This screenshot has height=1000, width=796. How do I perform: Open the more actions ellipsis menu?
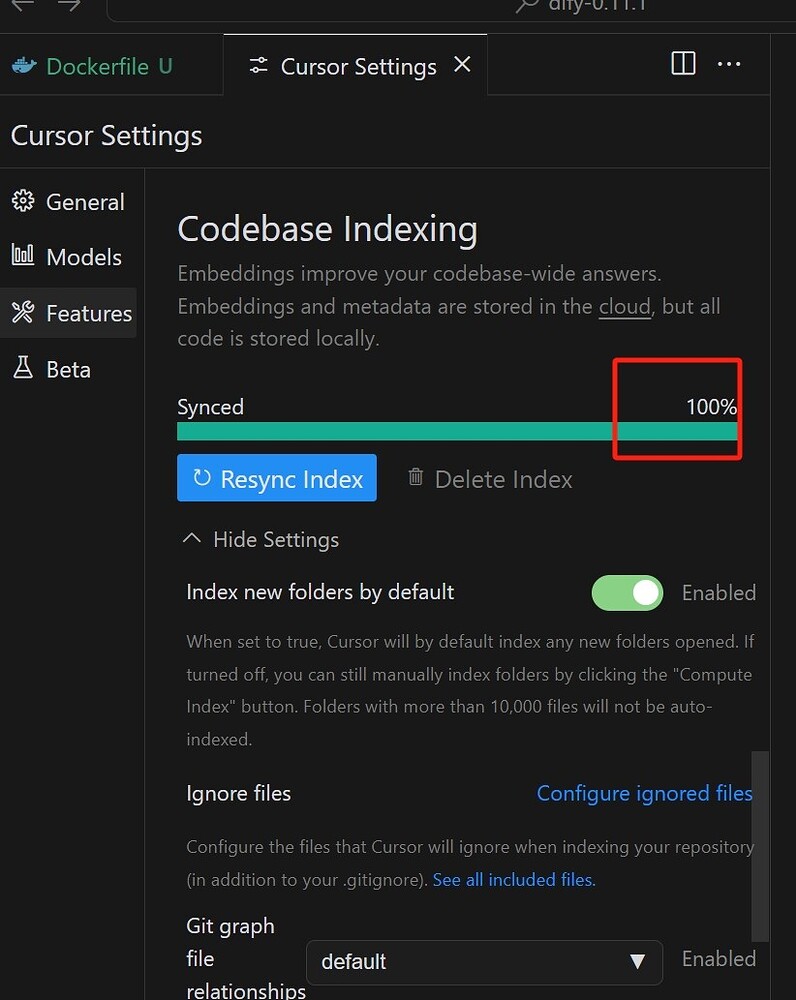pos(728,64)
